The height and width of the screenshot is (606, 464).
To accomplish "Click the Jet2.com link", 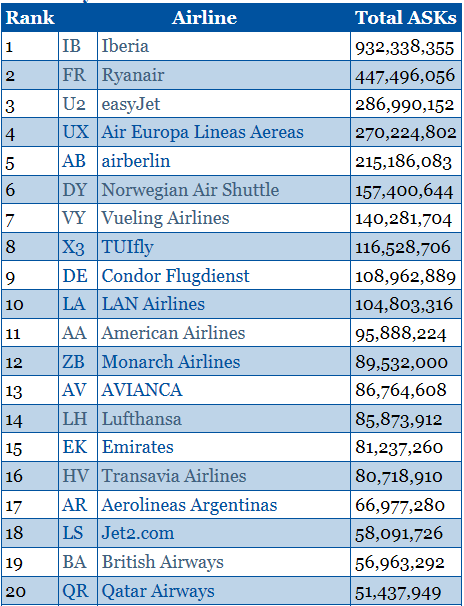I will [x=138, y=533].
